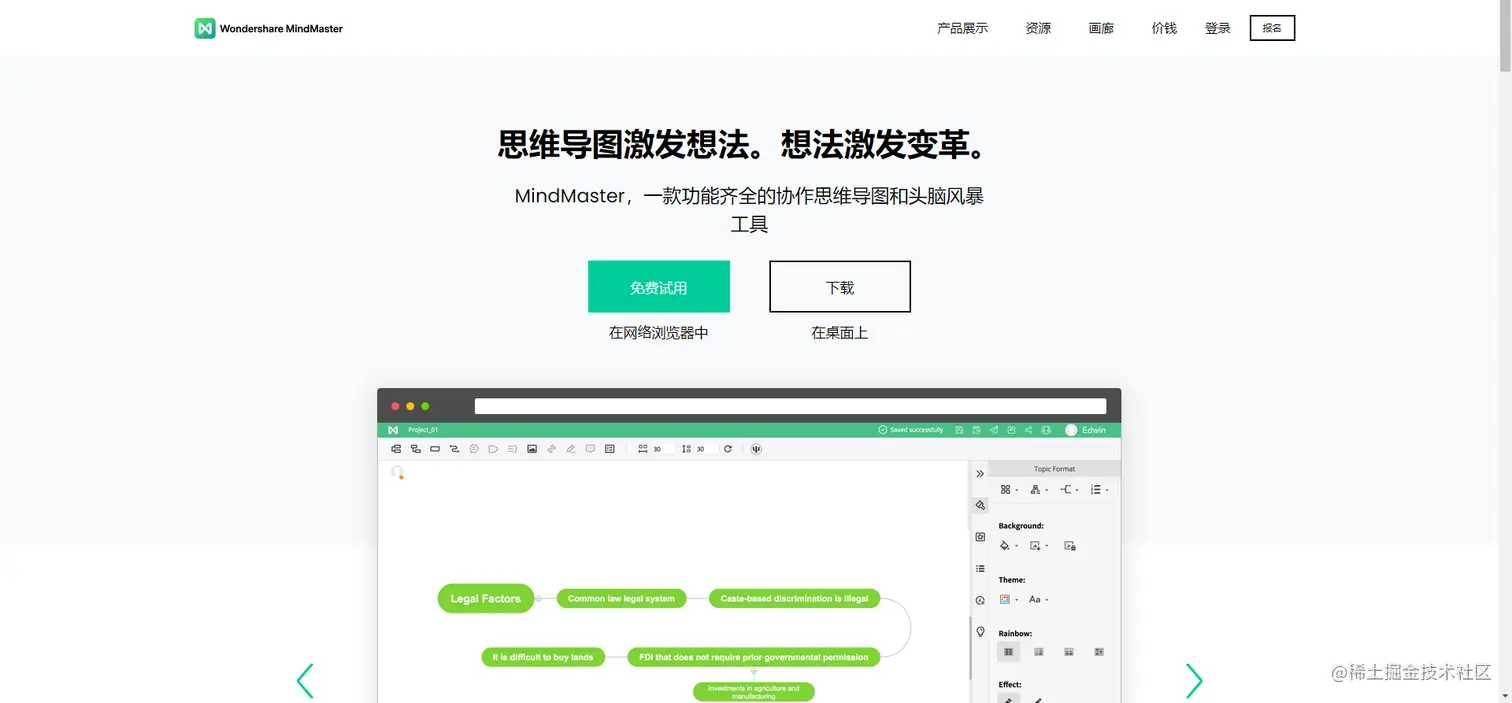
Task: Click the floating topic rectangle icon
Action: pyautogui.click(x=435, y=449)
